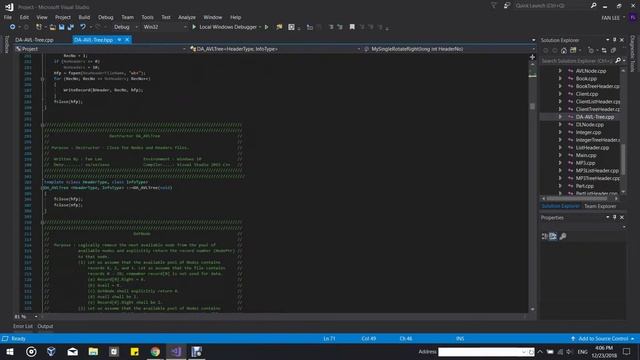Open the Edit menu
The image size is (640, 360).
click(24, 17)
